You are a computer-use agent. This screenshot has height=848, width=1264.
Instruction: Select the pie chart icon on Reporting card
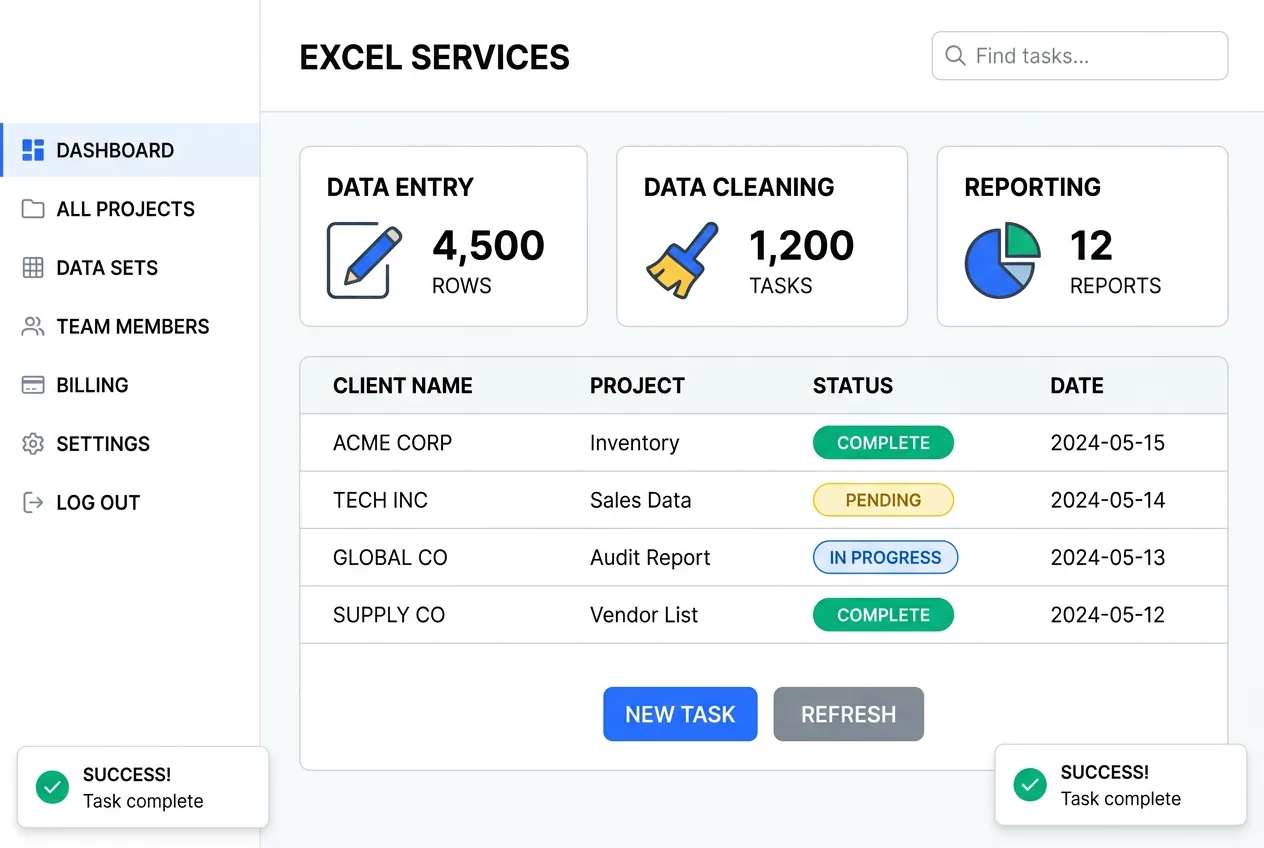pos(1002,260)
